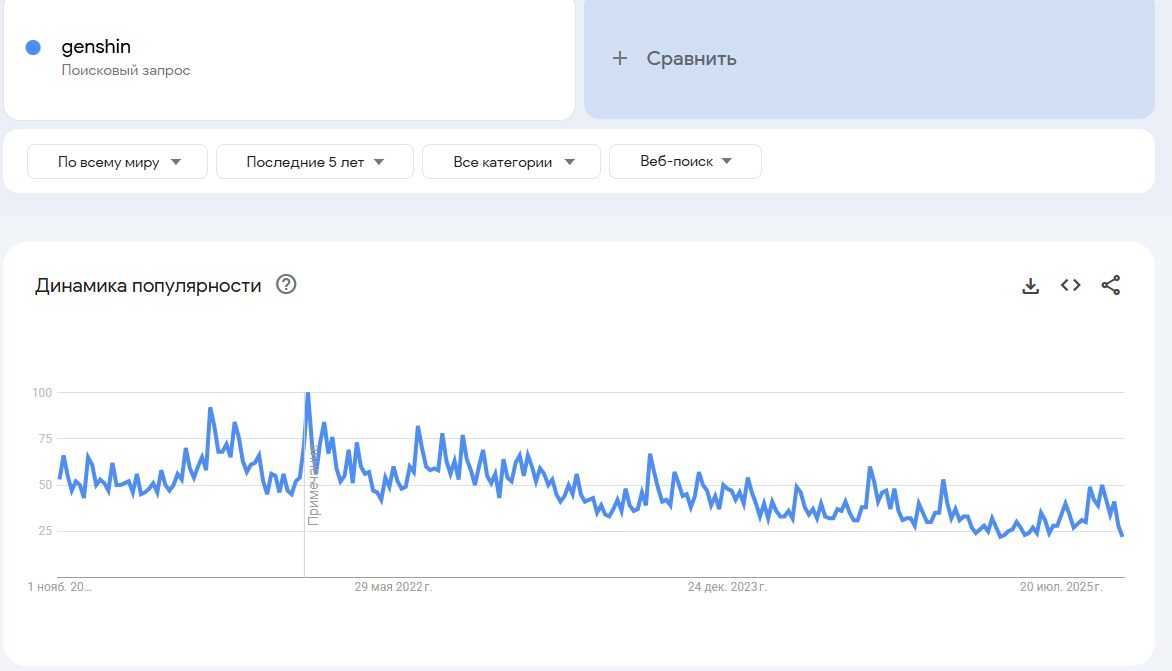The width and height of the screenshot is (1172, 671).
Task: Click the chart line's peak at 100
Action: [x=307, y=394]
